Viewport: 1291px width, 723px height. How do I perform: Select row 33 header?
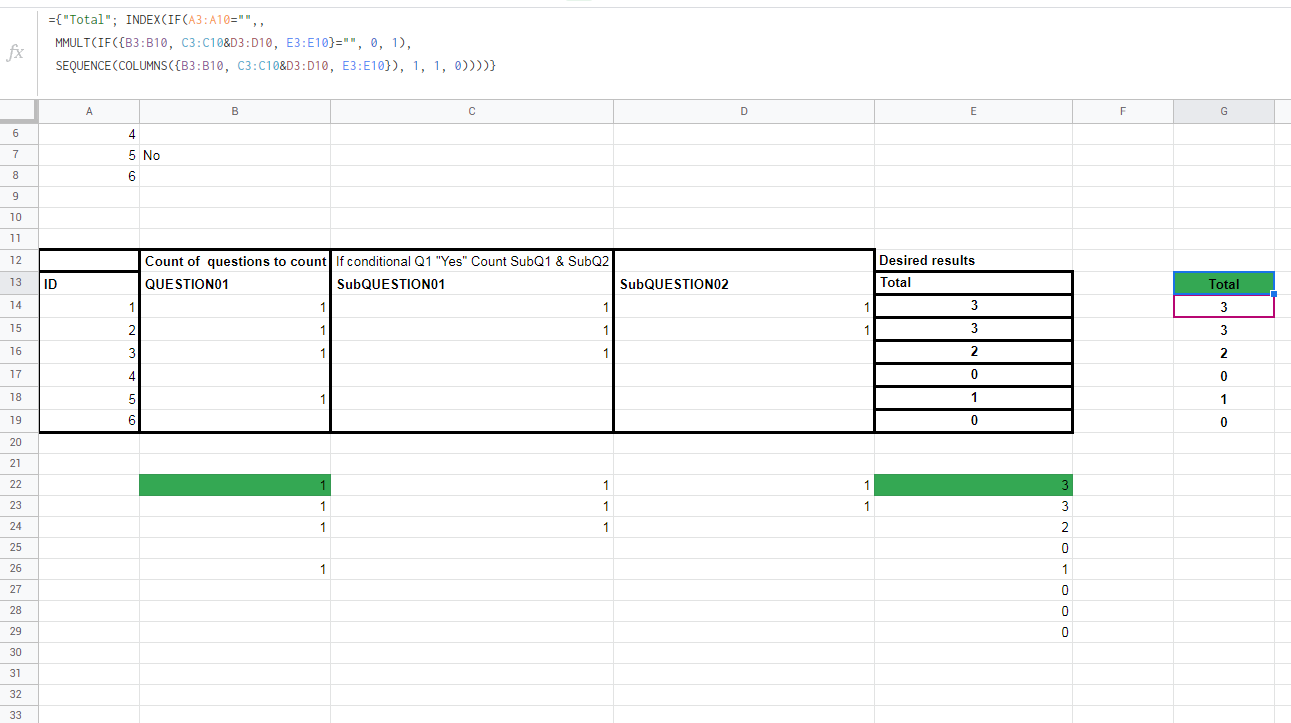[x=19, y=716]
